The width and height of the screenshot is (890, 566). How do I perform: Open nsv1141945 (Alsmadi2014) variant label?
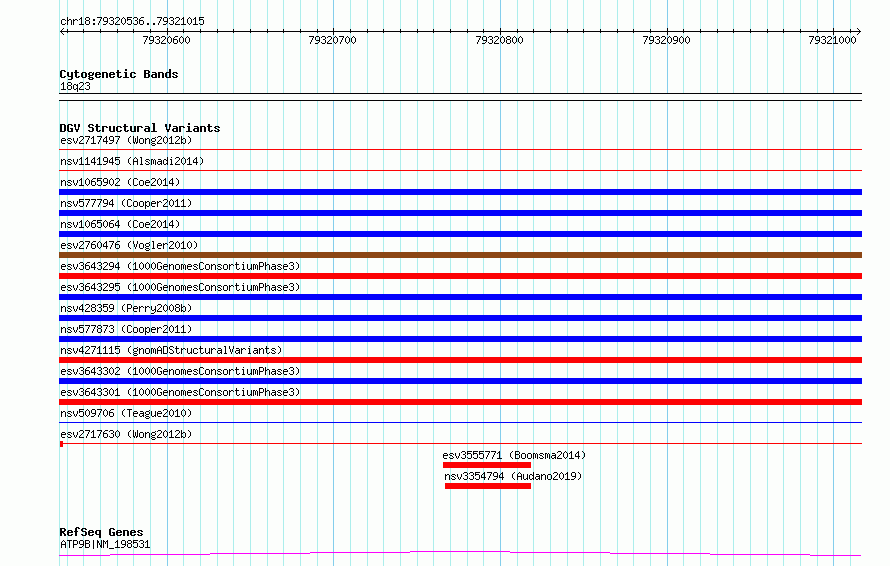(x=132, y=161)
